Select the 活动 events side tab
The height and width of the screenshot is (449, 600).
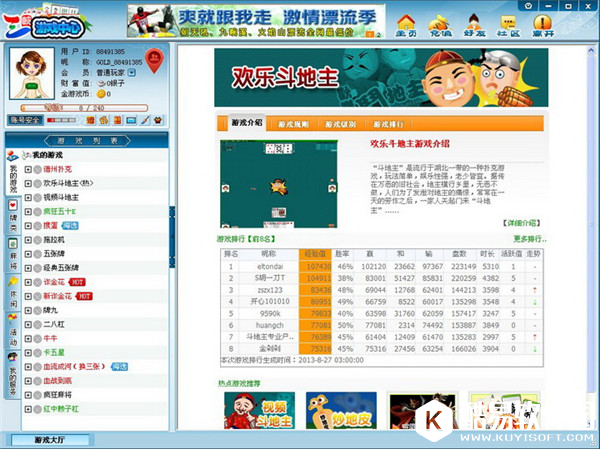tap(13, 330)
